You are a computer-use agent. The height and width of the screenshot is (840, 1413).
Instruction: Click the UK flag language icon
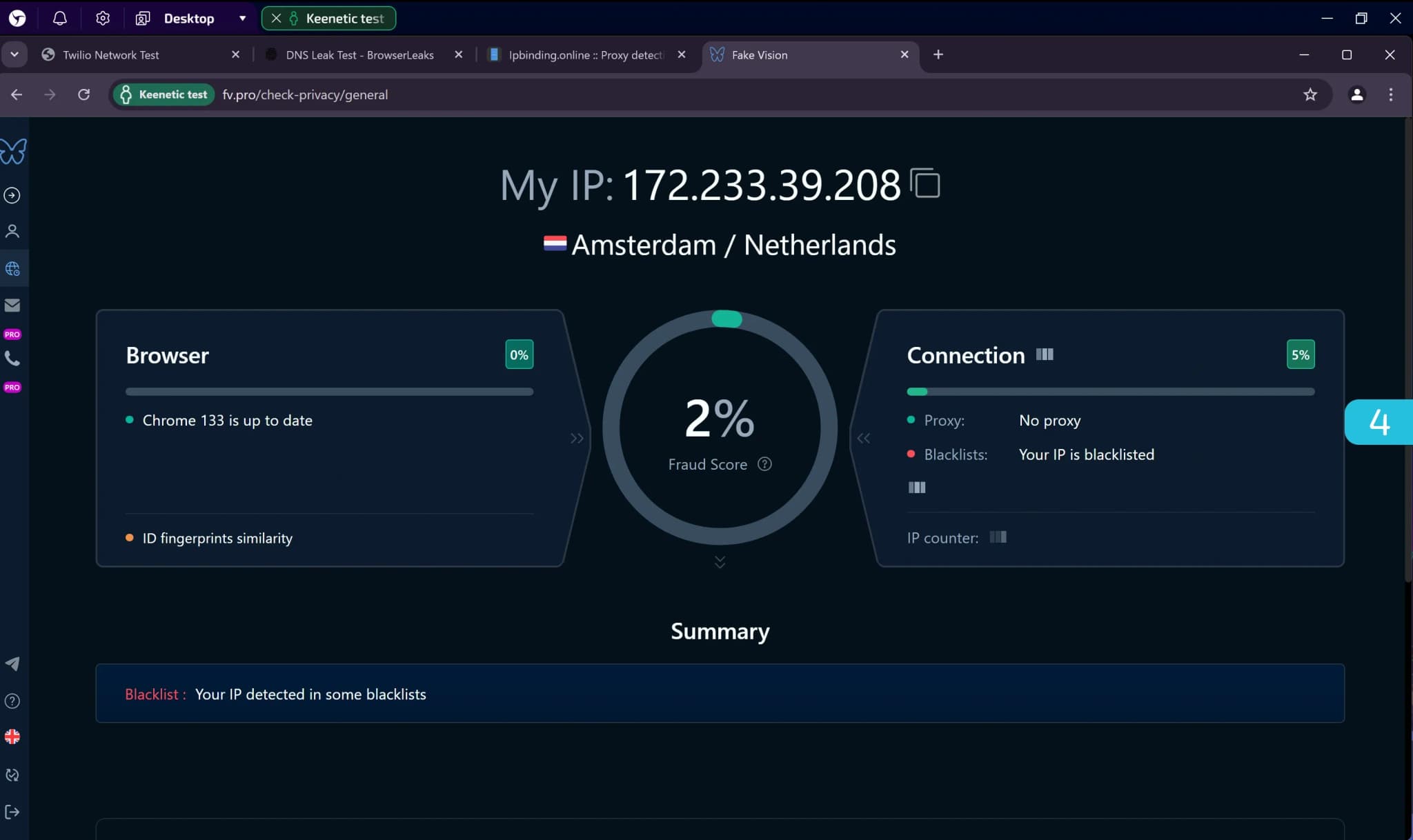(x=12, y=737)
